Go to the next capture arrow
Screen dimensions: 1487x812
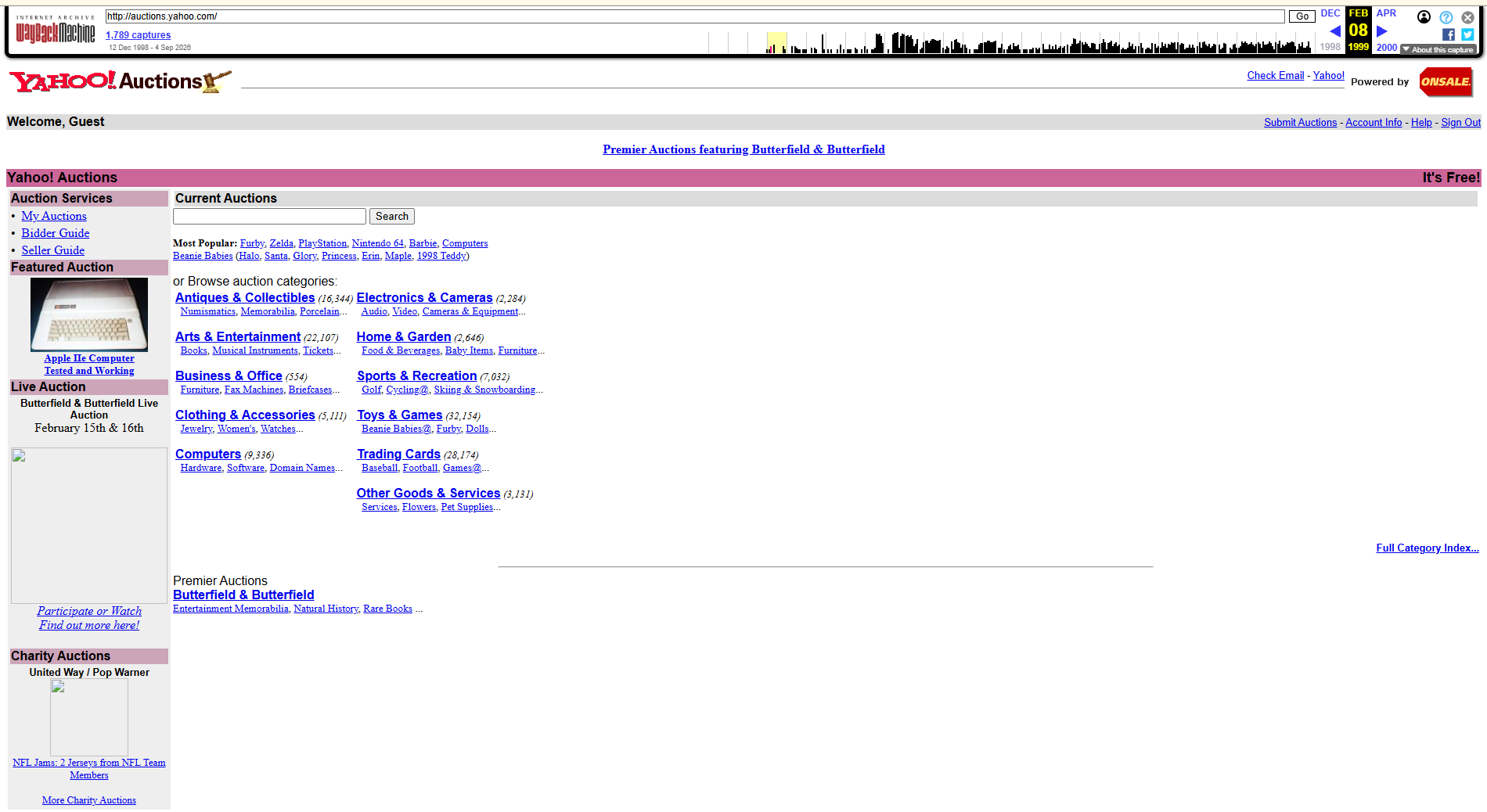(1381, 31)
